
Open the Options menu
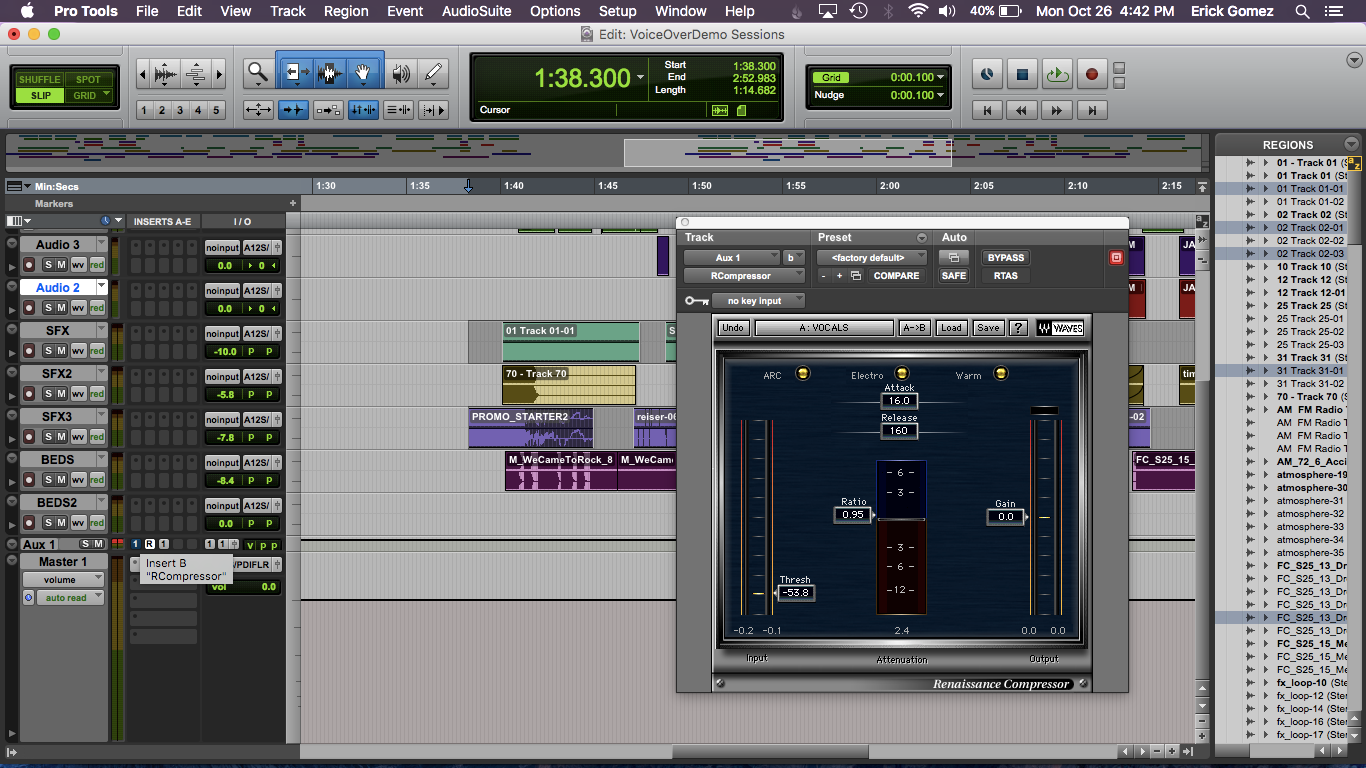(555, 11)
